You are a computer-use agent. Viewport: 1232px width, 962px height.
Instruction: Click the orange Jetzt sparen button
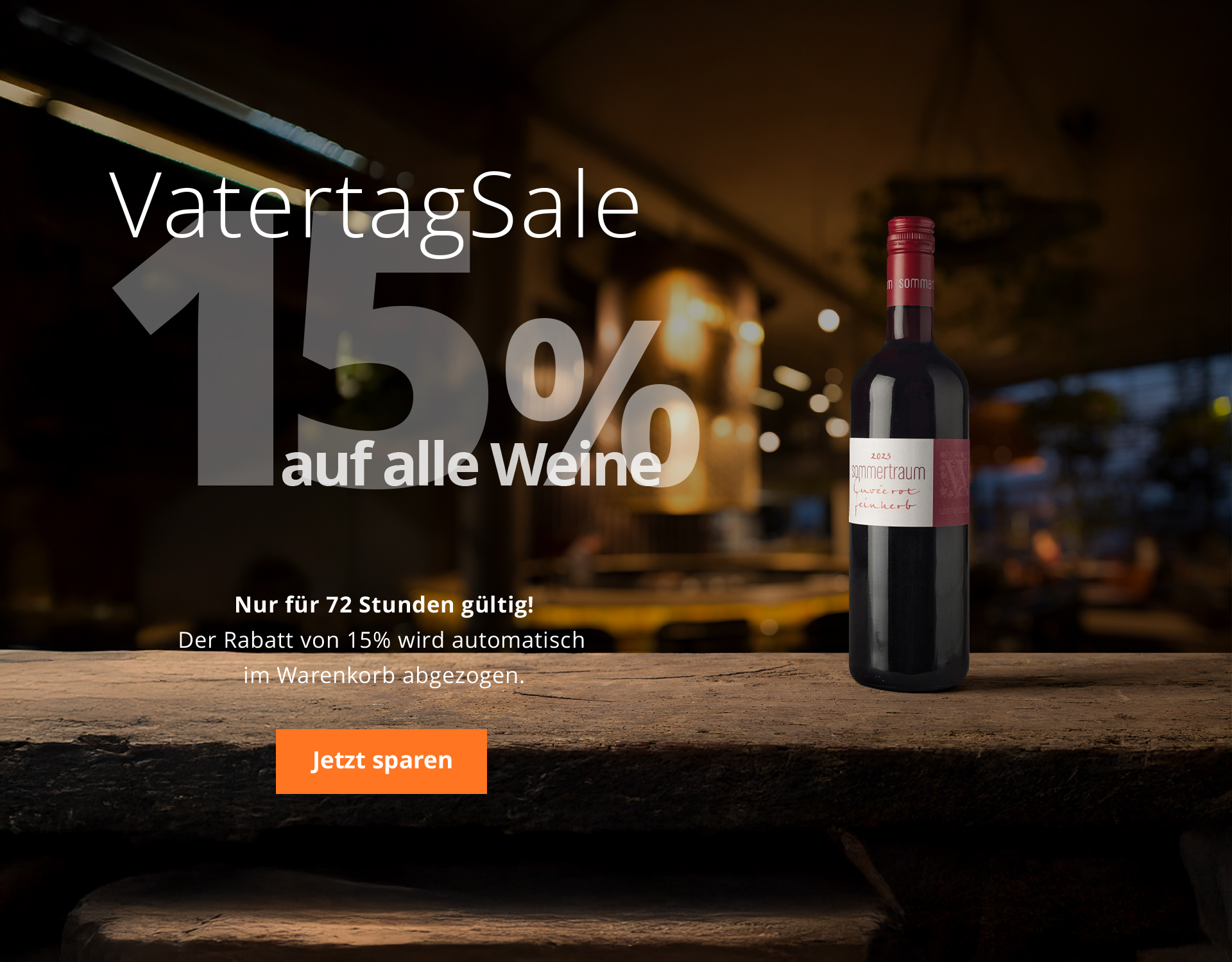pyautogui.click(x=381, y=761)
